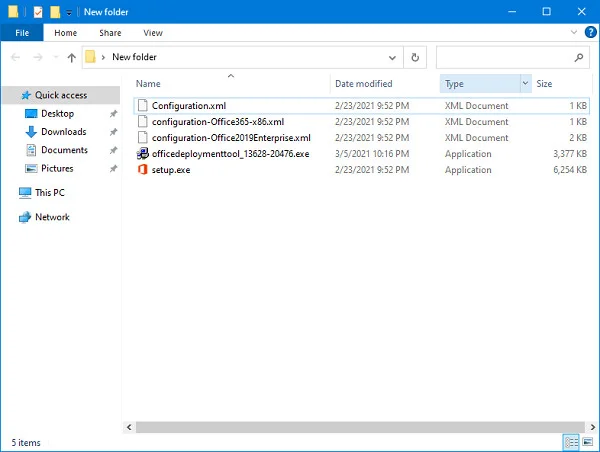Select the configuration-Office365-x86.xml file name
600x452 pixels.
pyautogui.click(x=218, y=122)
